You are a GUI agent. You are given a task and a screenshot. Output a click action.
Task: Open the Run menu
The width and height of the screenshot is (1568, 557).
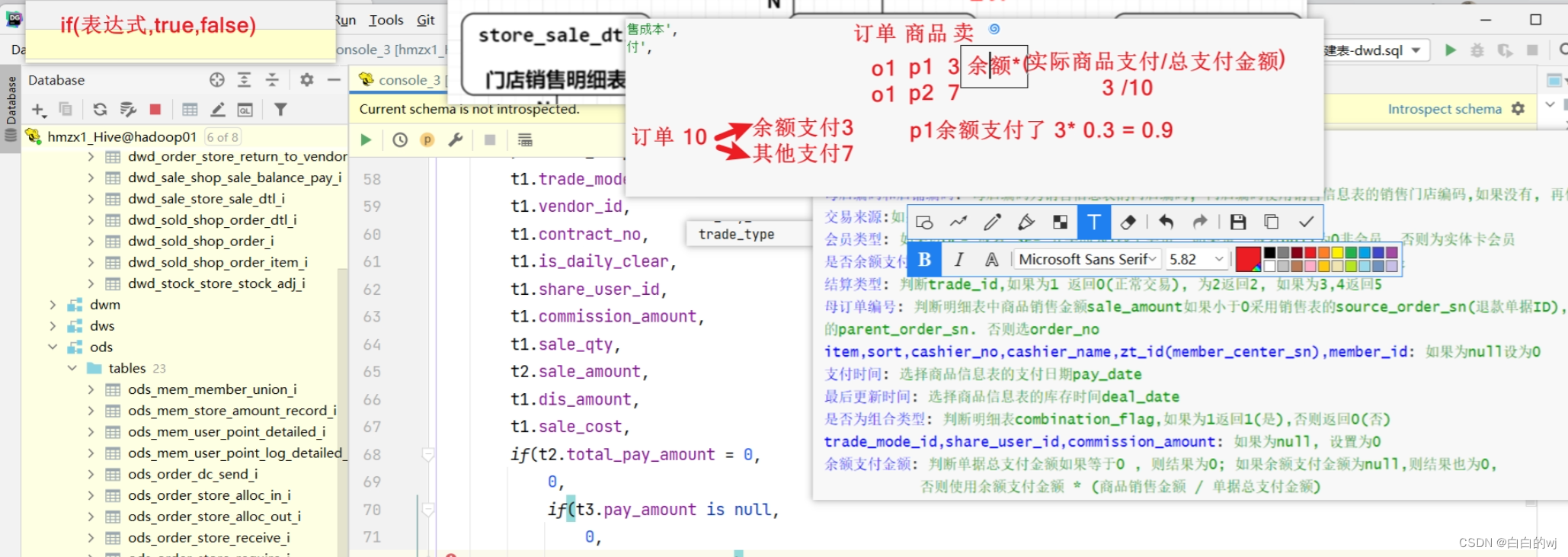(x=345, y=21)
